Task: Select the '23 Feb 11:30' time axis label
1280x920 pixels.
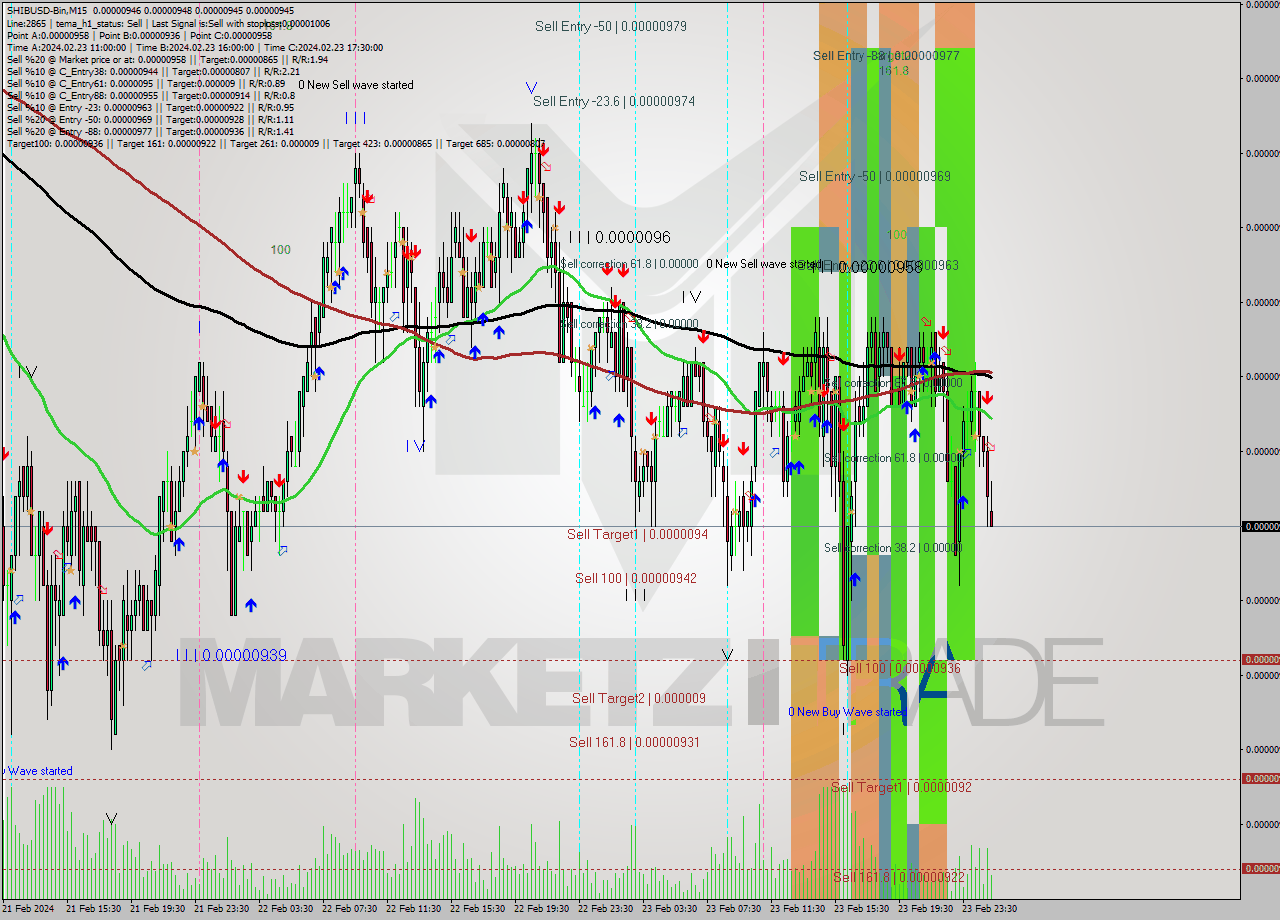Action: click(798, 909)
